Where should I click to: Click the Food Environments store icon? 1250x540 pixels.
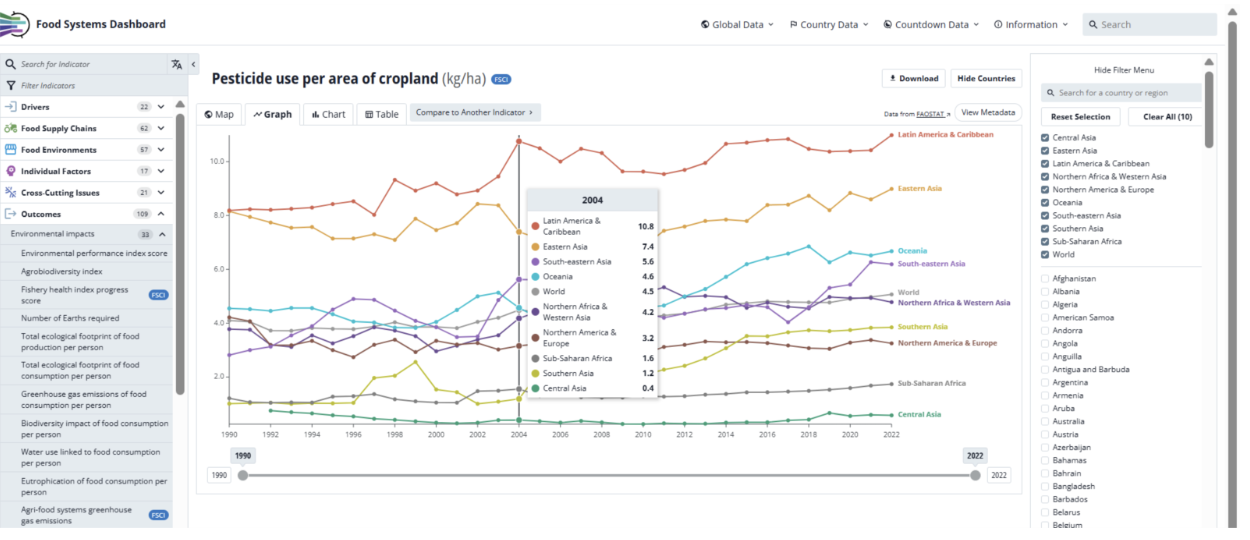[11, 150]
